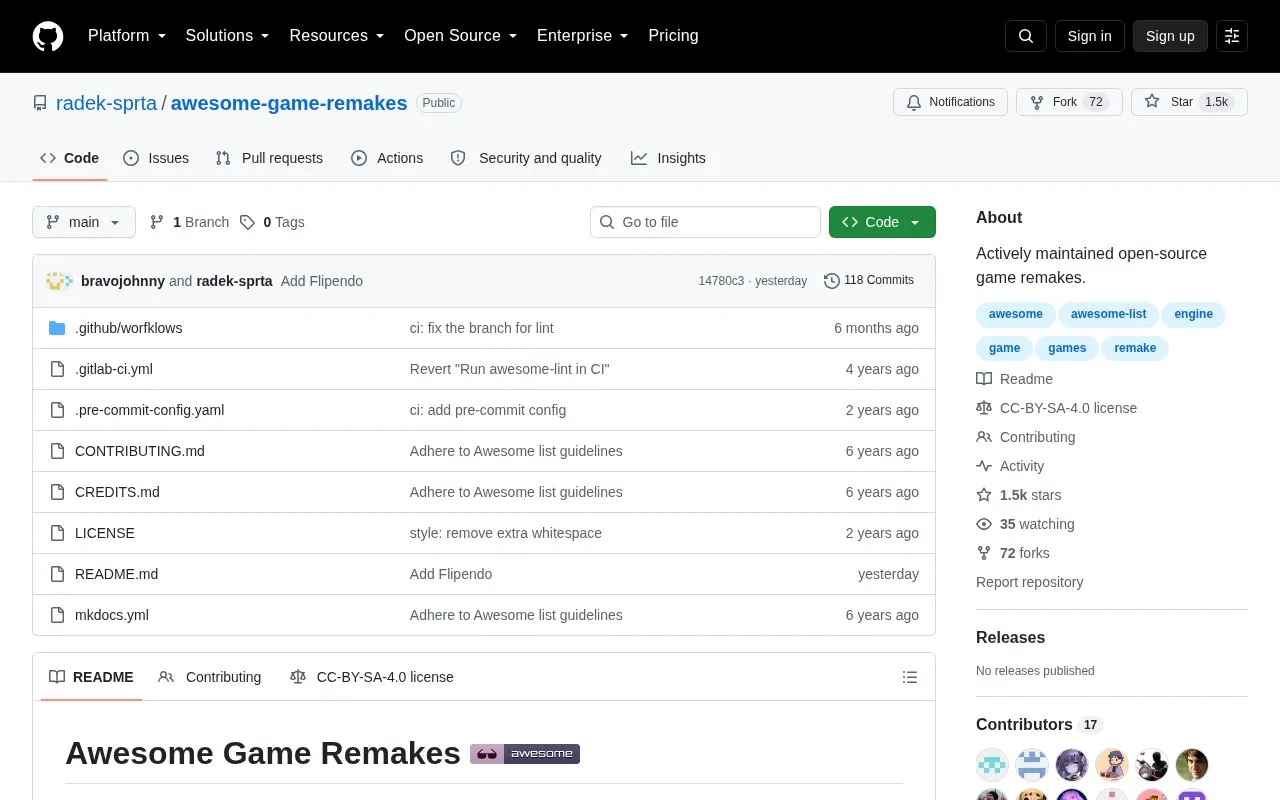
Task: Expand the Resources menu
Action: point(337,36)
